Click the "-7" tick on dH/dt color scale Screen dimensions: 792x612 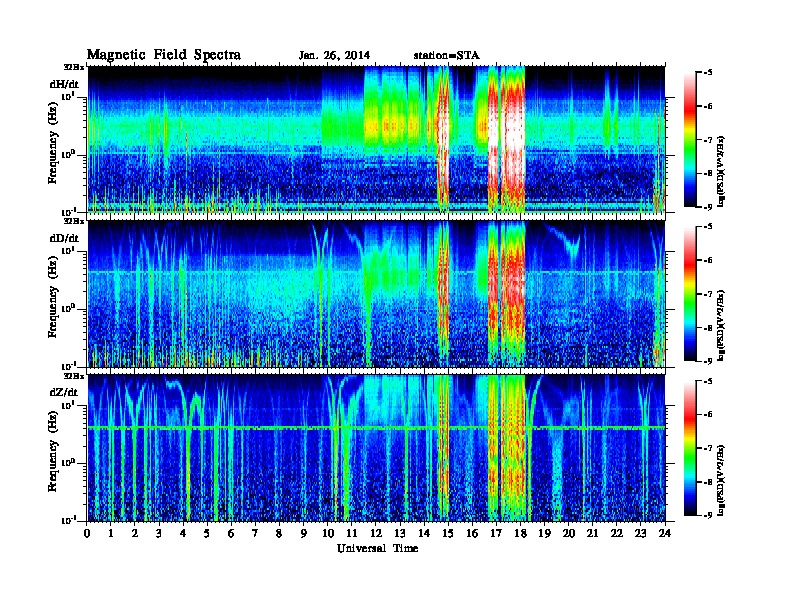pos(707,140)
